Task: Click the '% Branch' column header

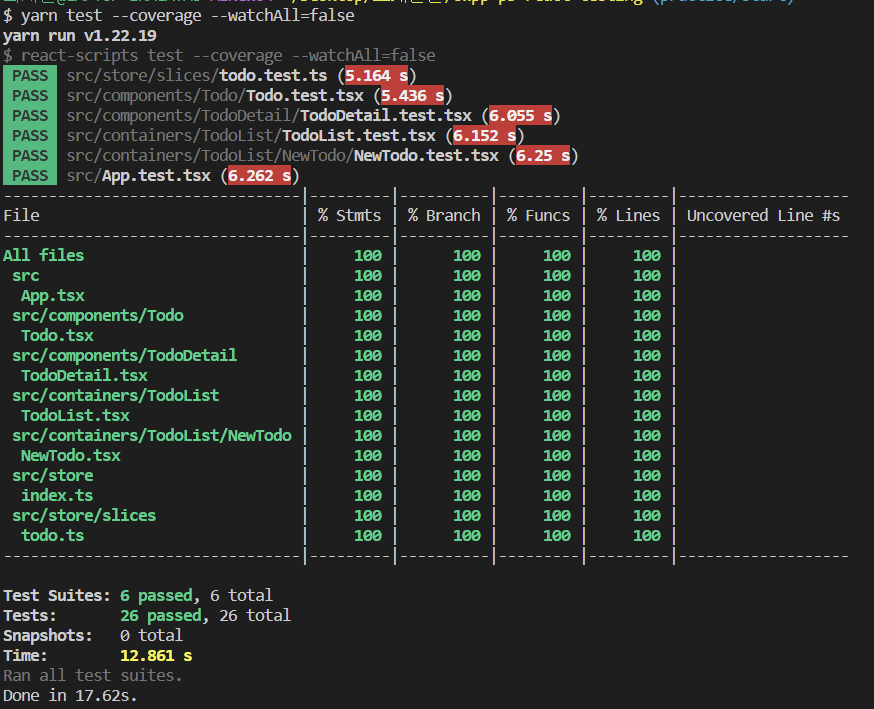Action: click(x=444, y=216)
